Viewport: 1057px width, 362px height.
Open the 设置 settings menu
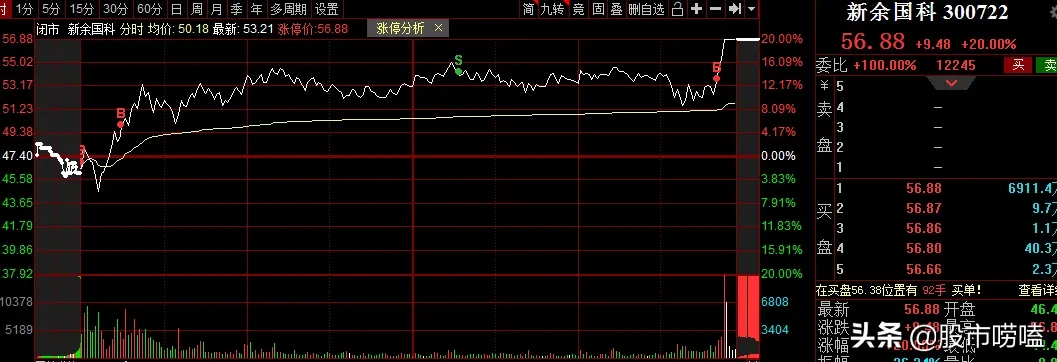(x=327, y=9)
